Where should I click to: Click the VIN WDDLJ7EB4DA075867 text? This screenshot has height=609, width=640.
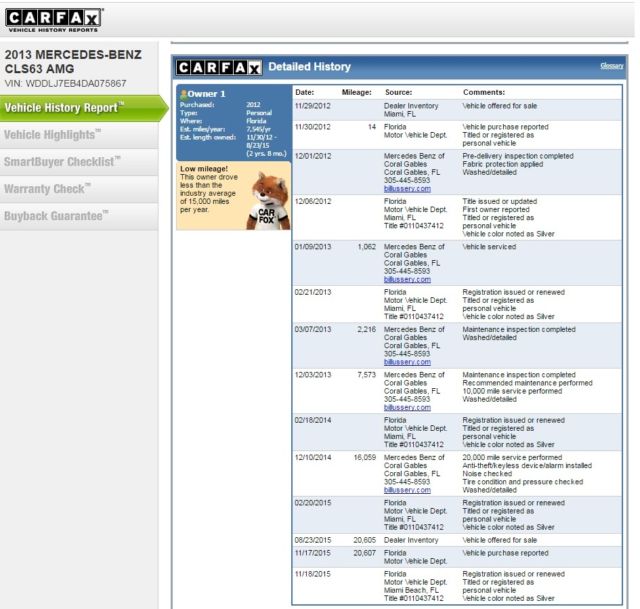click(65, 84)
